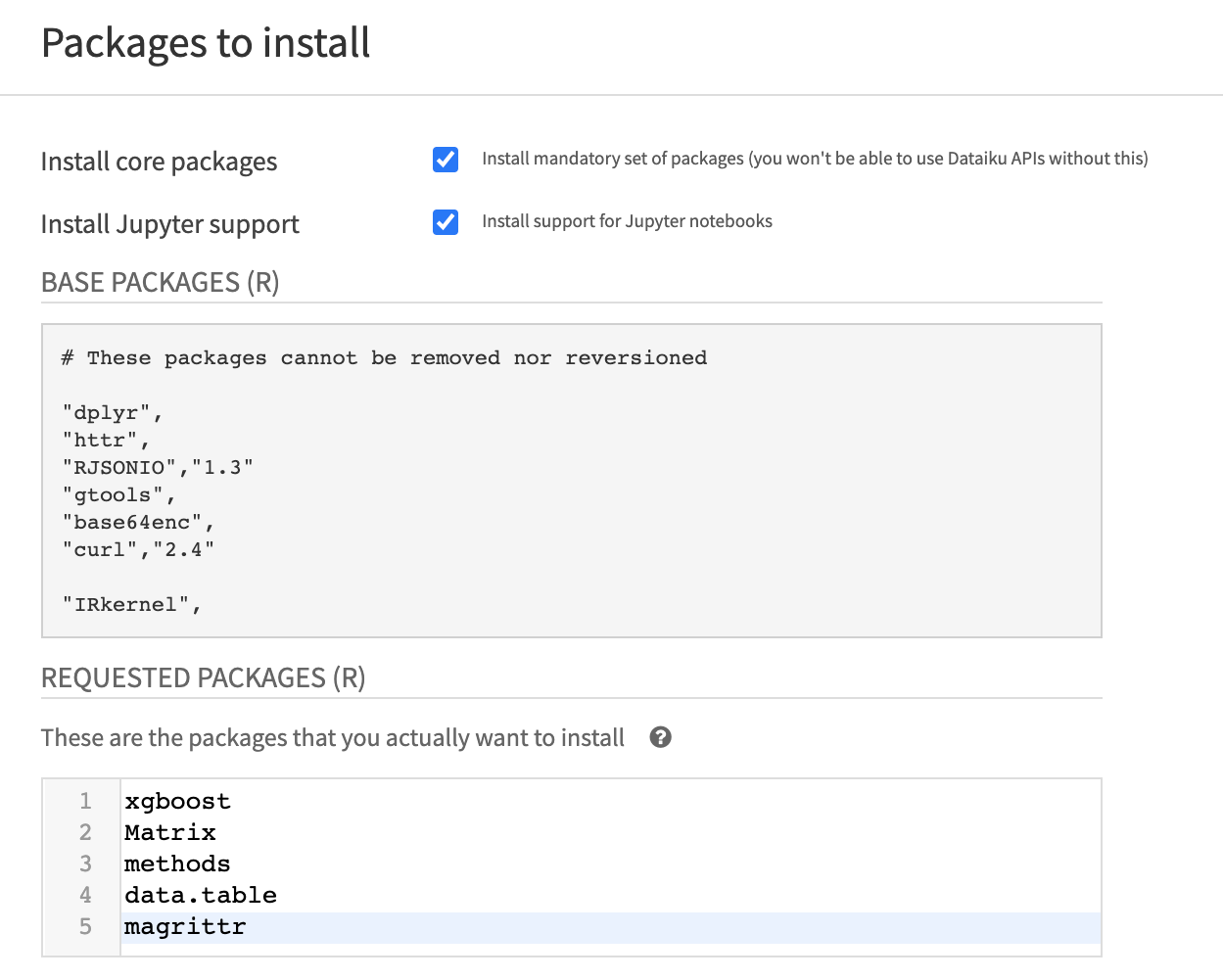Click the "httr" entry in base packages

point(106,441)
